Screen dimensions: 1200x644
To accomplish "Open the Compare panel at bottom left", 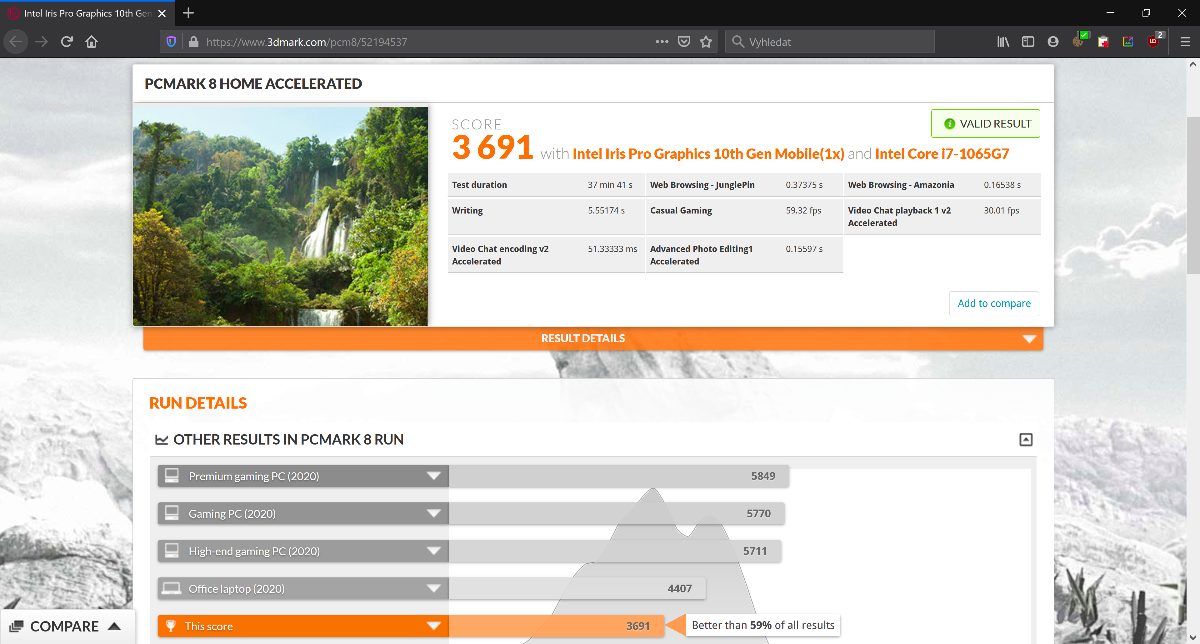I will click(x=66, y=626).
